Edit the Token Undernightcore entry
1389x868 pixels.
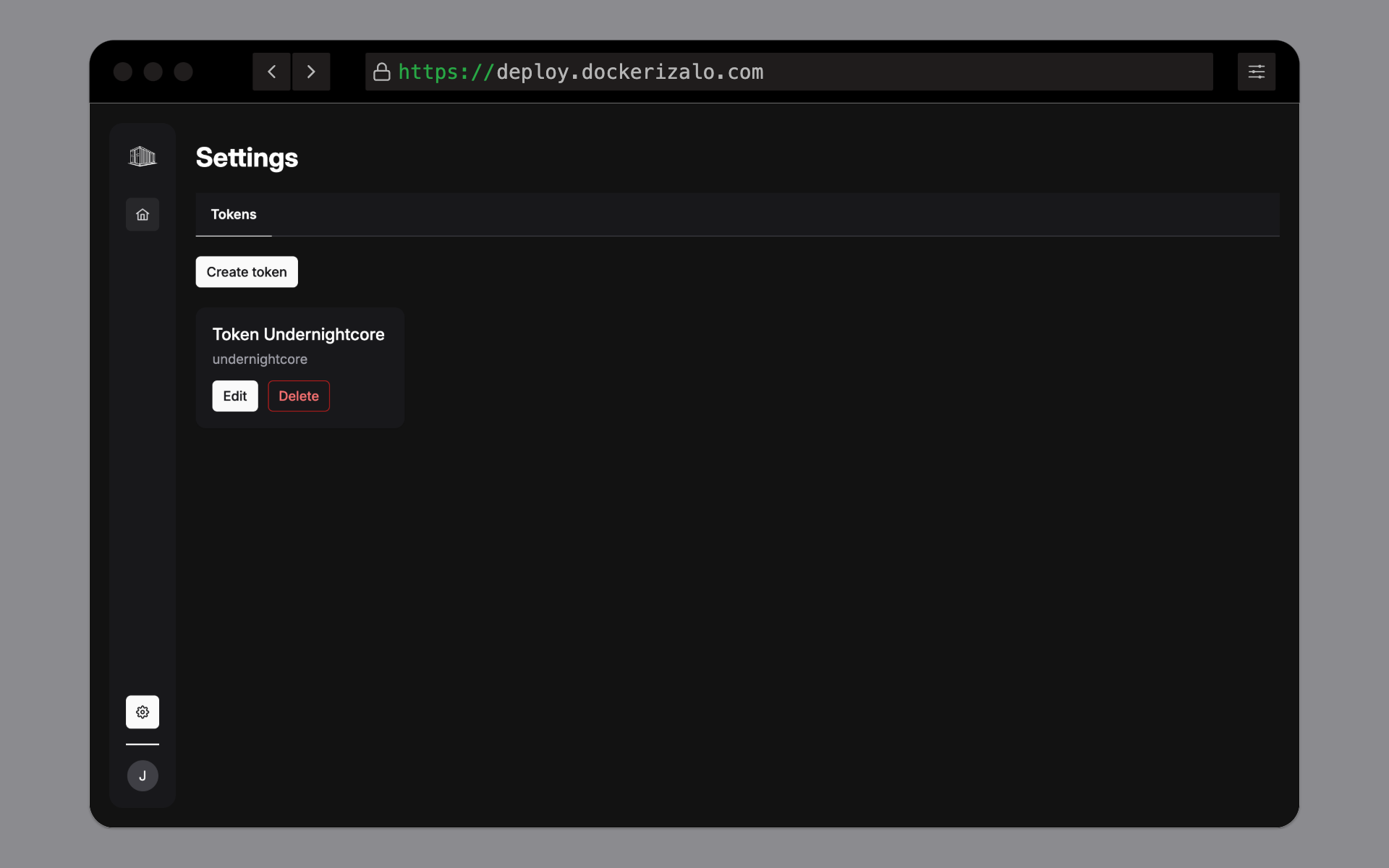click(235, 396)
